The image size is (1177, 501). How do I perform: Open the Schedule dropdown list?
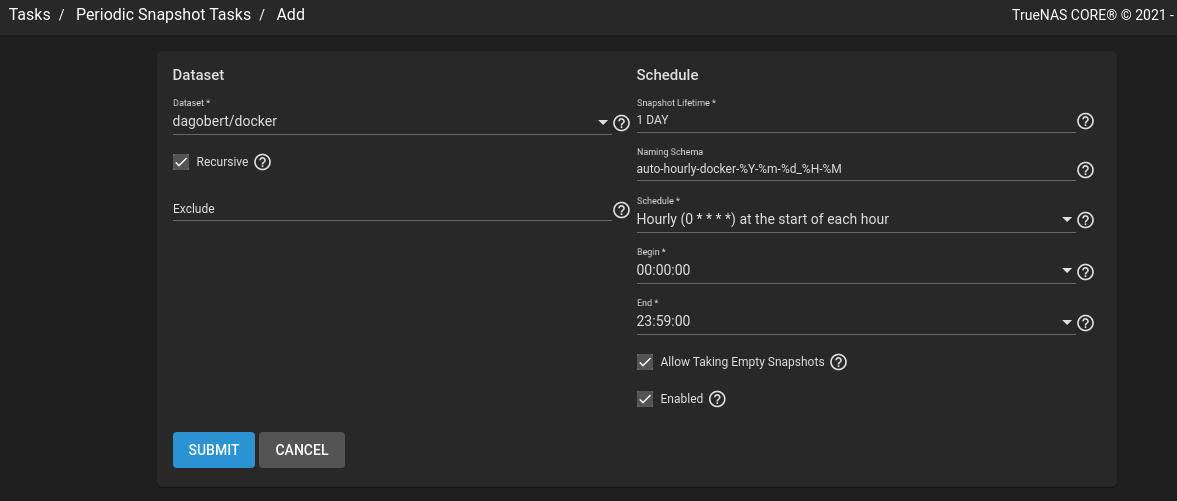pos(1067,220)
